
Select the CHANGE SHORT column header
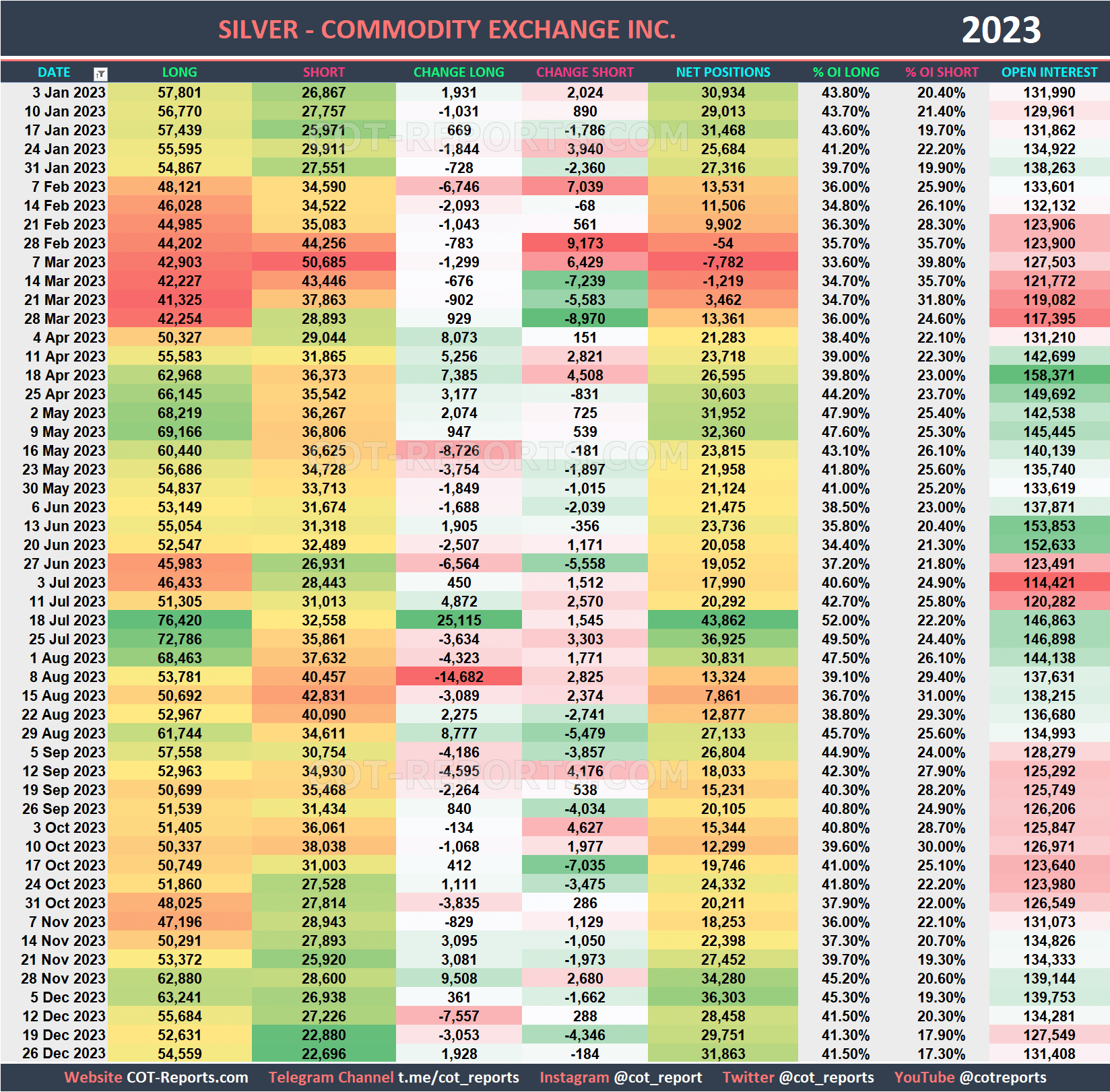pyautogui.click(x=585, y=72)
